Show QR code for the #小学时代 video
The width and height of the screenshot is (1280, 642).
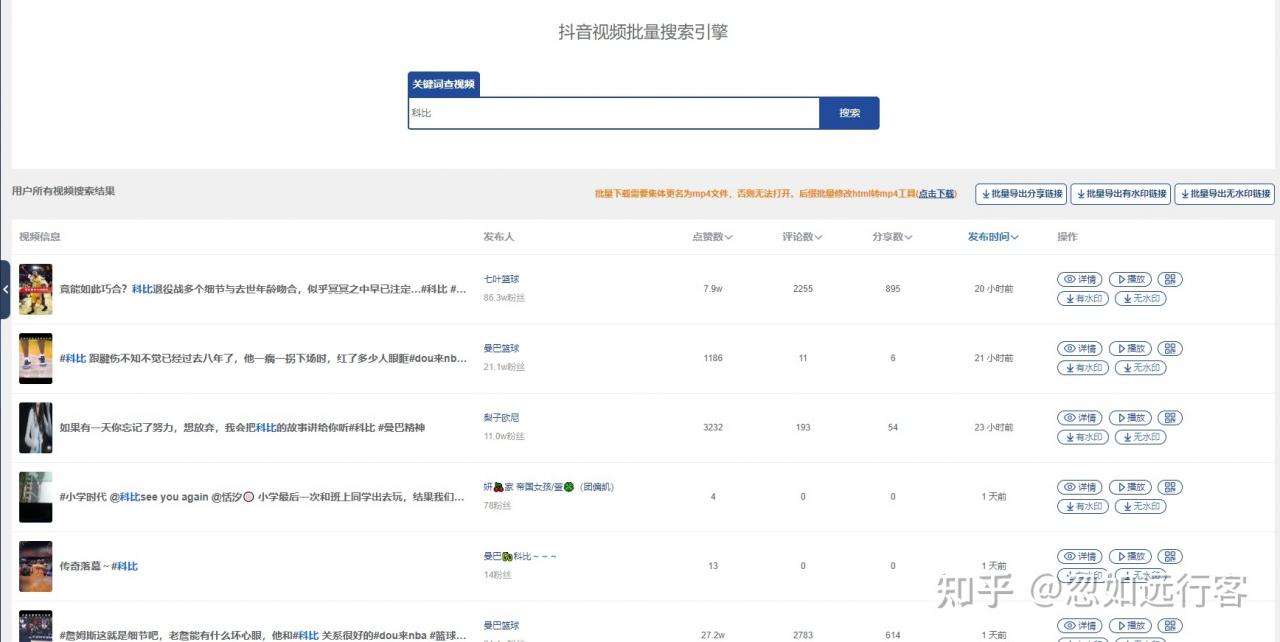(1171, 487)
